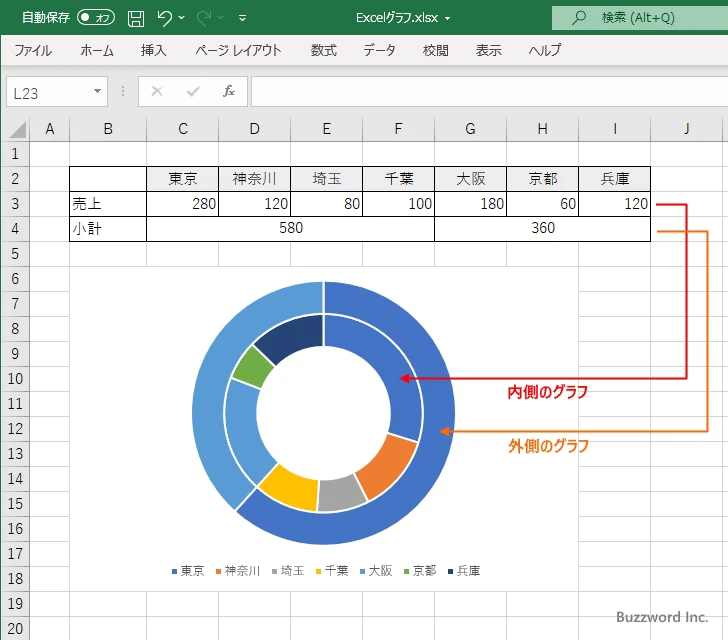Switch to the ホーム tab
728x640 pixels.
point(97,50)
